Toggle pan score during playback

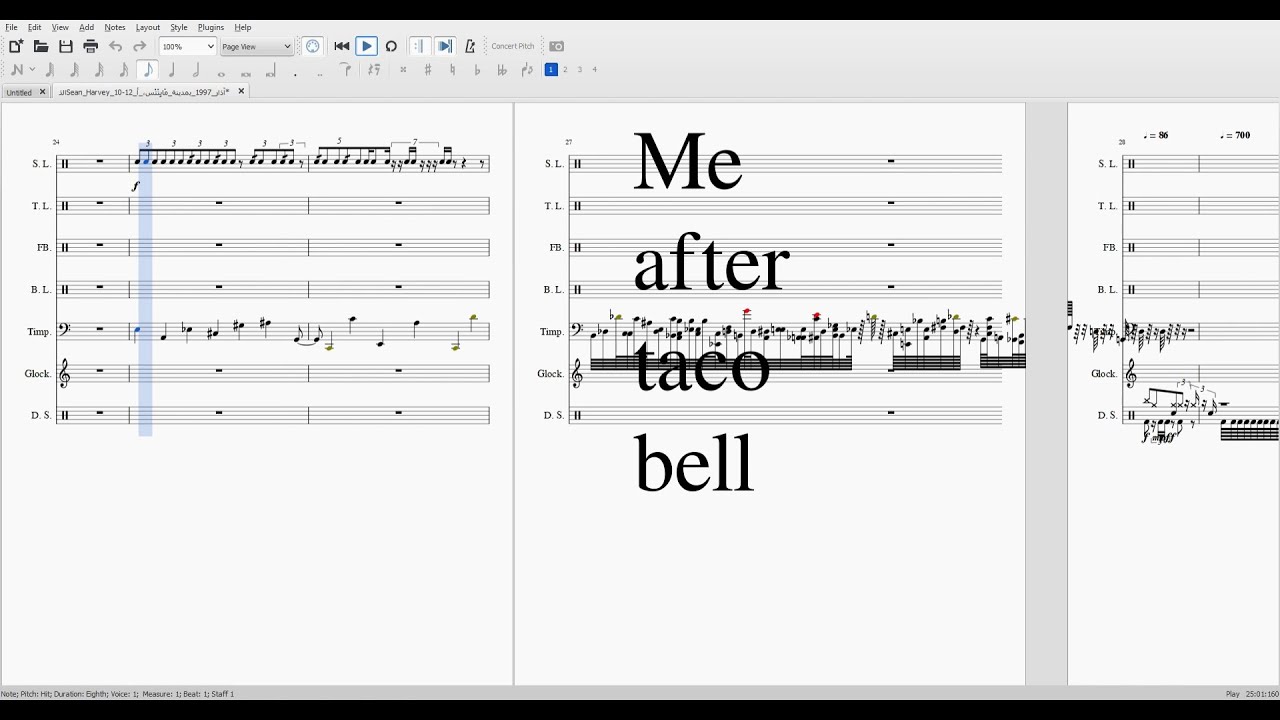(445, 46)
